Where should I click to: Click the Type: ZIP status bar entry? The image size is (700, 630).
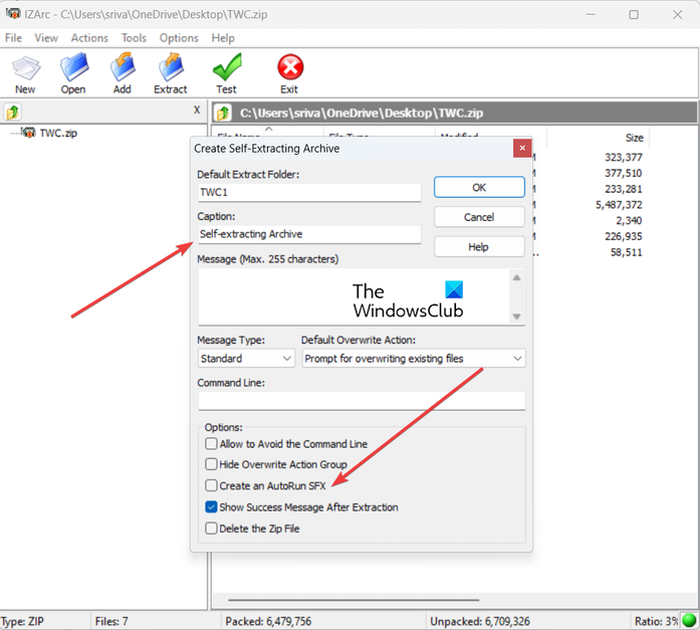22,621
